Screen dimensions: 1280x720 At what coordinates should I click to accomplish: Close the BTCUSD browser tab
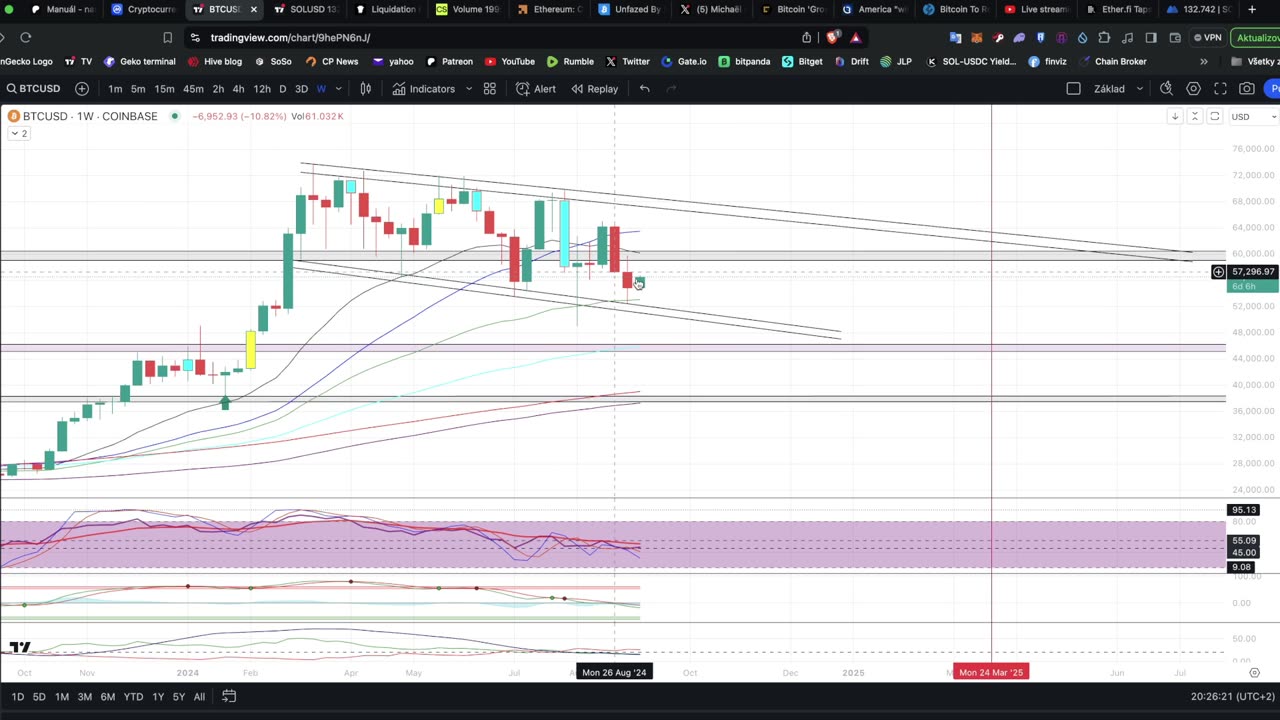point(253,9)
